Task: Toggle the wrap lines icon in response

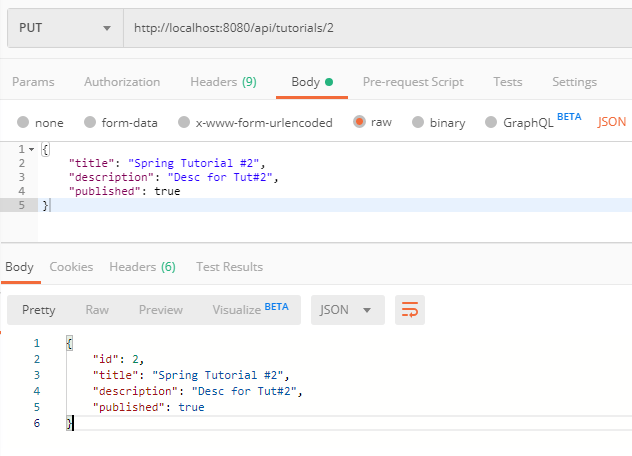Action: click(x=410, y=310)
